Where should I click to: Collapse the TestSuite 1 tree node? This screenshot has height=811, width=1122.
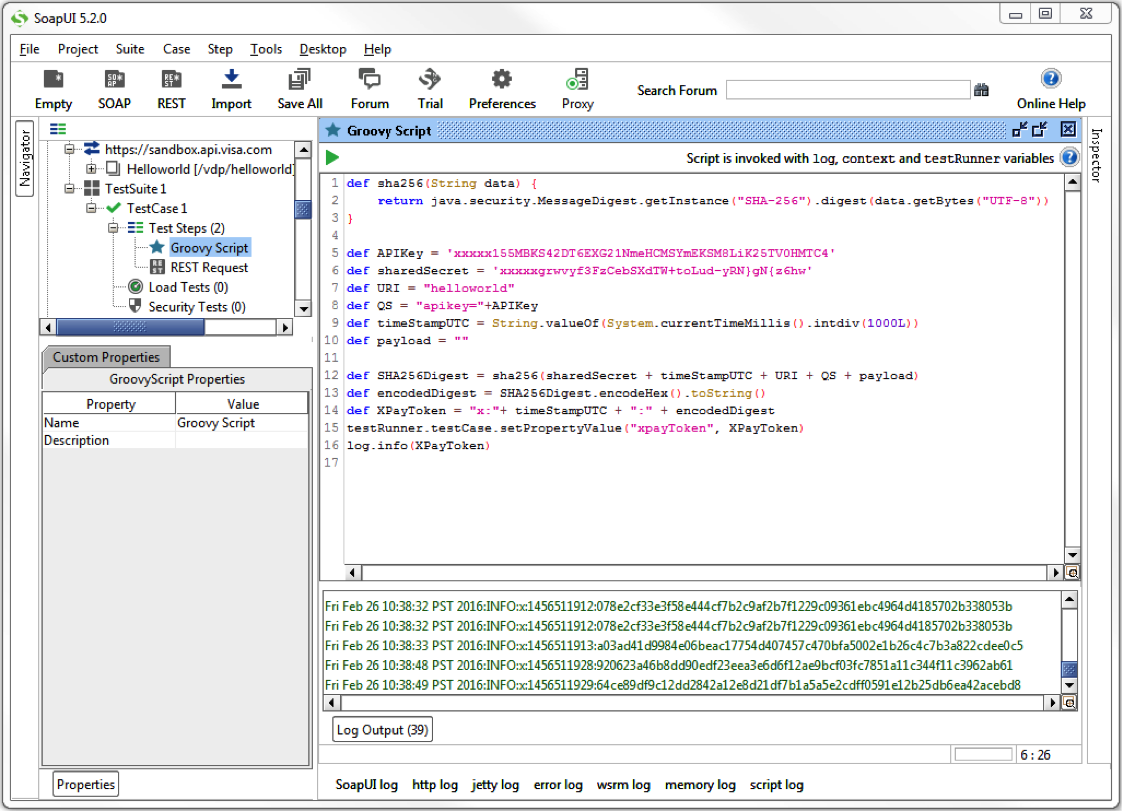71,189
